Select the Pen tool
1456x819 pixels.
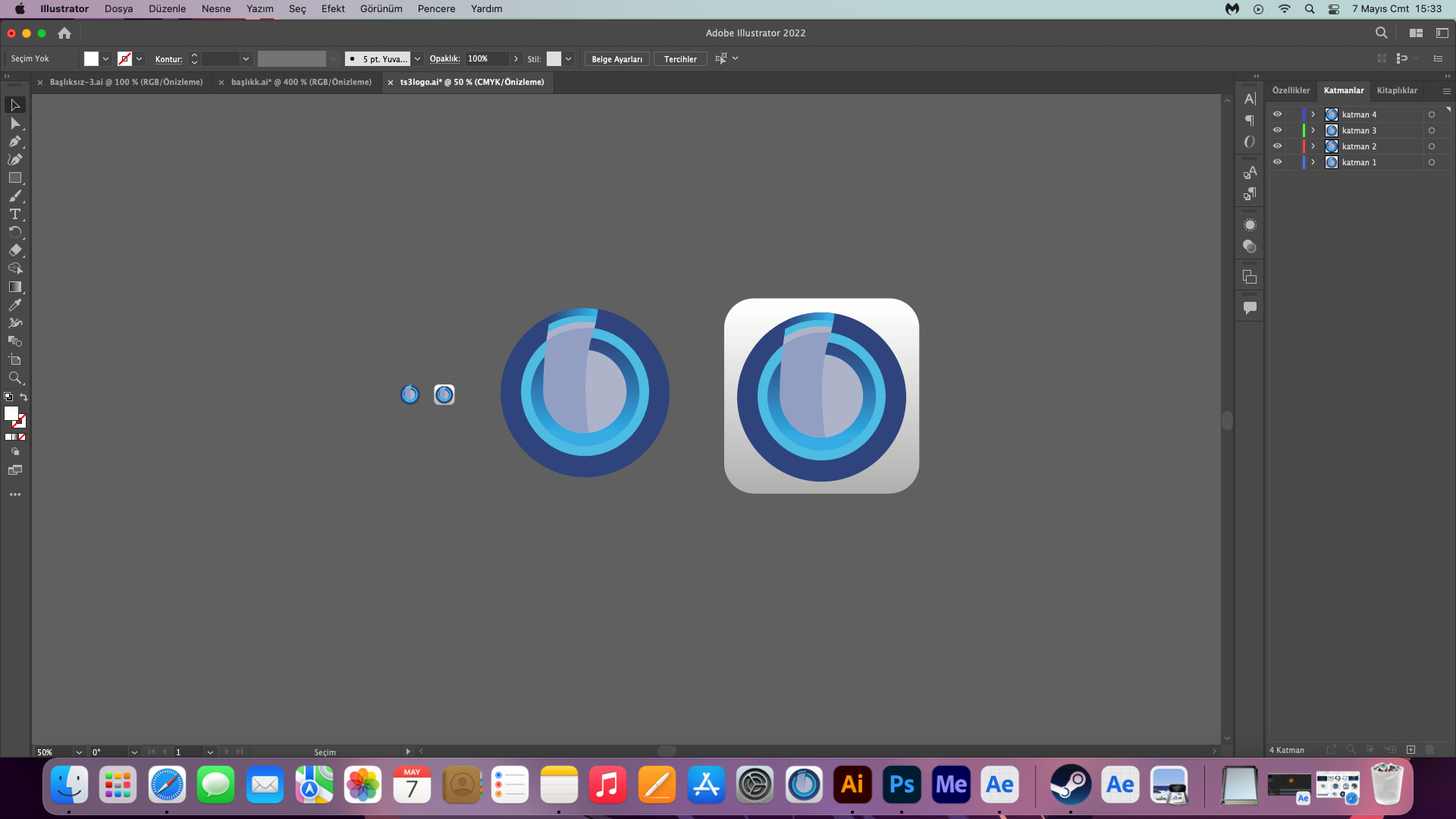point(15,142)
